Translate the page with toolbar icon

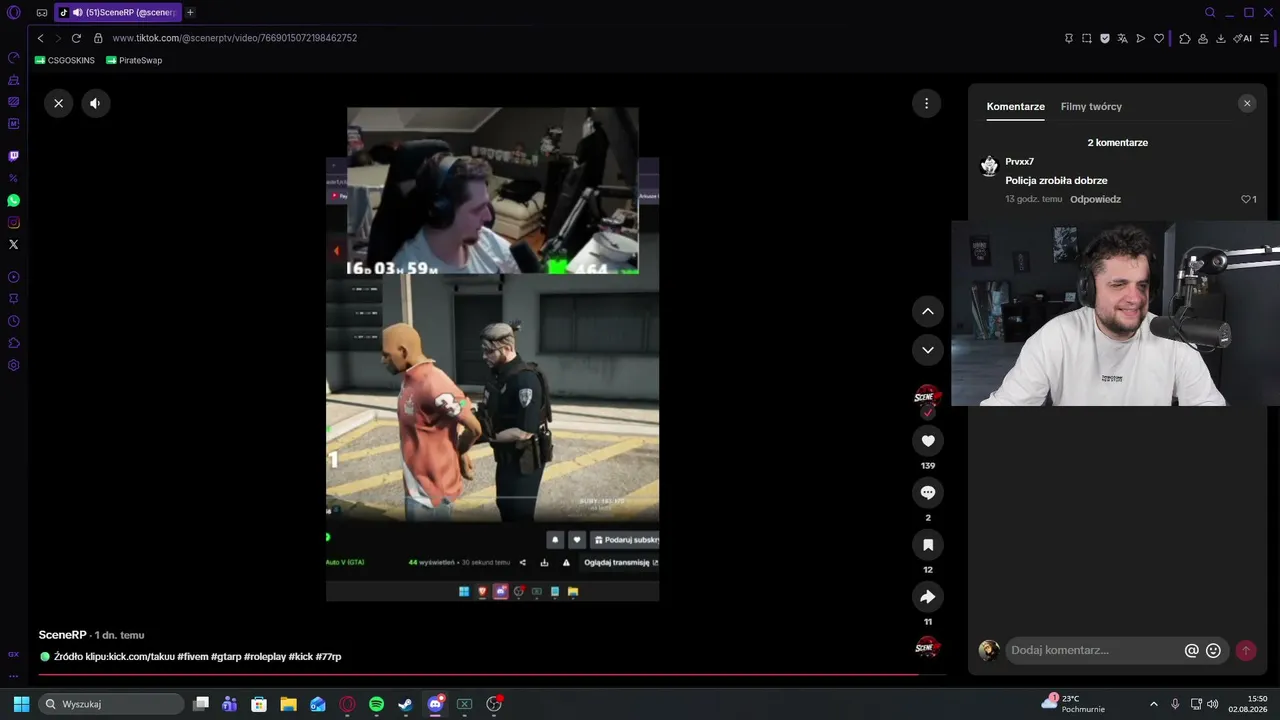[x=1123, y=38]
